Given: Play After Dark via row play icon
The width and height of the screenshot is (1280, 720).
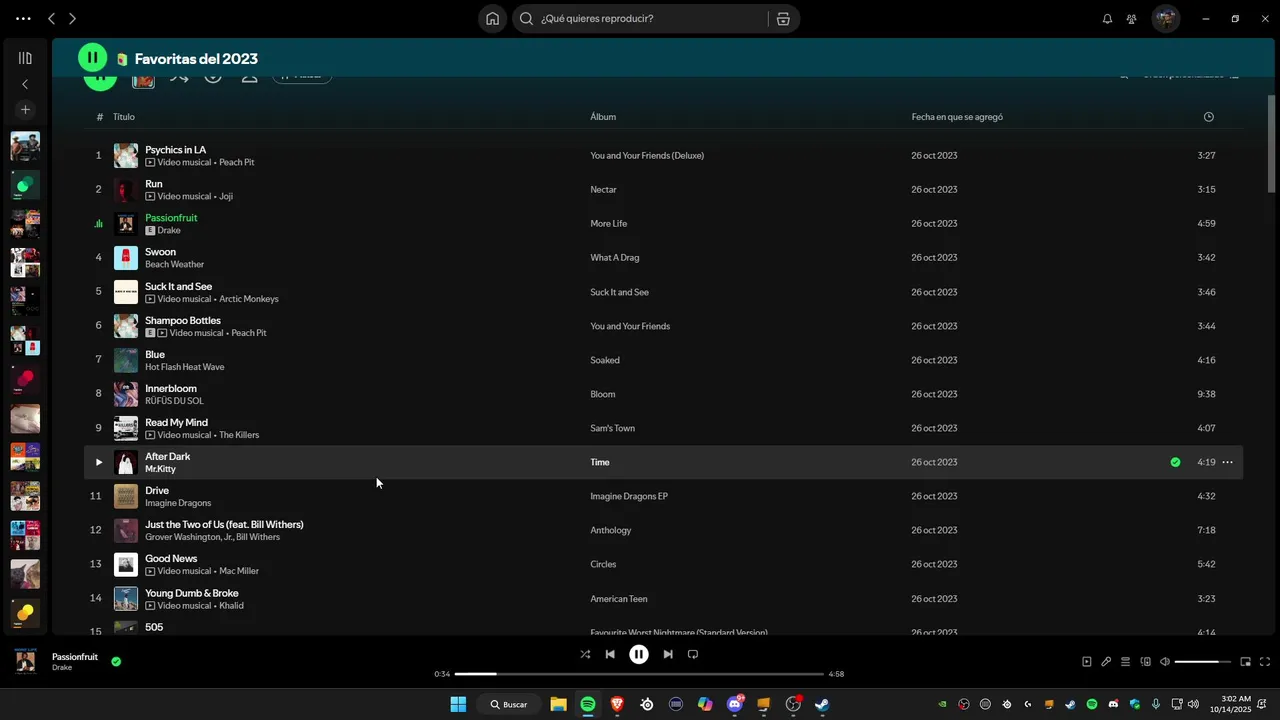Looking at the screenshot, I should (x=98, y=462).
